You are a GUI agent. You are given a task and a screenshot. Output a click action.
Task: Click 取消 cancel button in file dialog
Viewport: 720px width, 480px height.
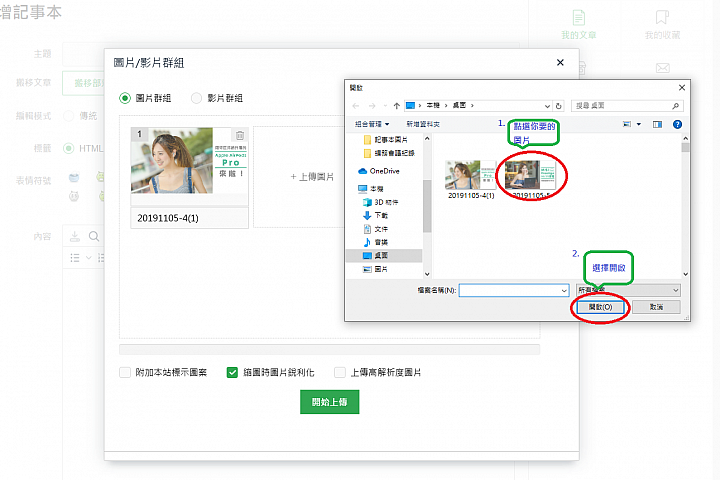[656, 307]
